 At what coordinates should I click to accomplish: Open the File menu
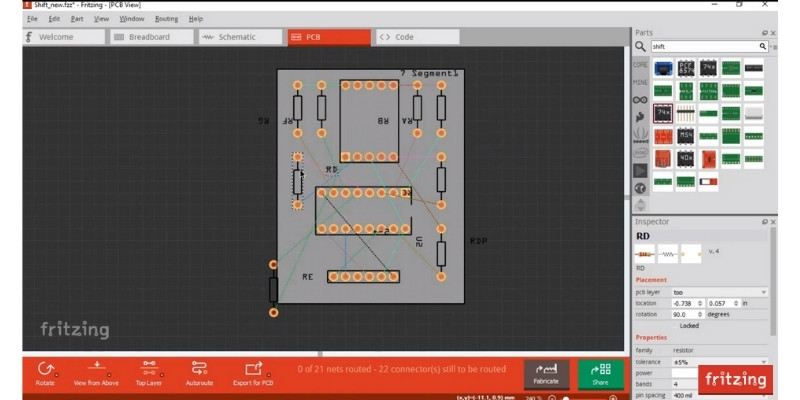(32, 19)
